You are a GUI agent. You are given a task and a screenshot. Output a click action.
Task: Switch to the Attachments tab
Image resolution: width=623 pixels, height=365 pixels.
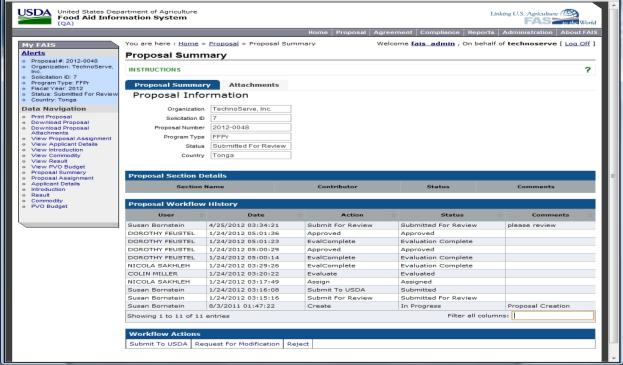254,85
